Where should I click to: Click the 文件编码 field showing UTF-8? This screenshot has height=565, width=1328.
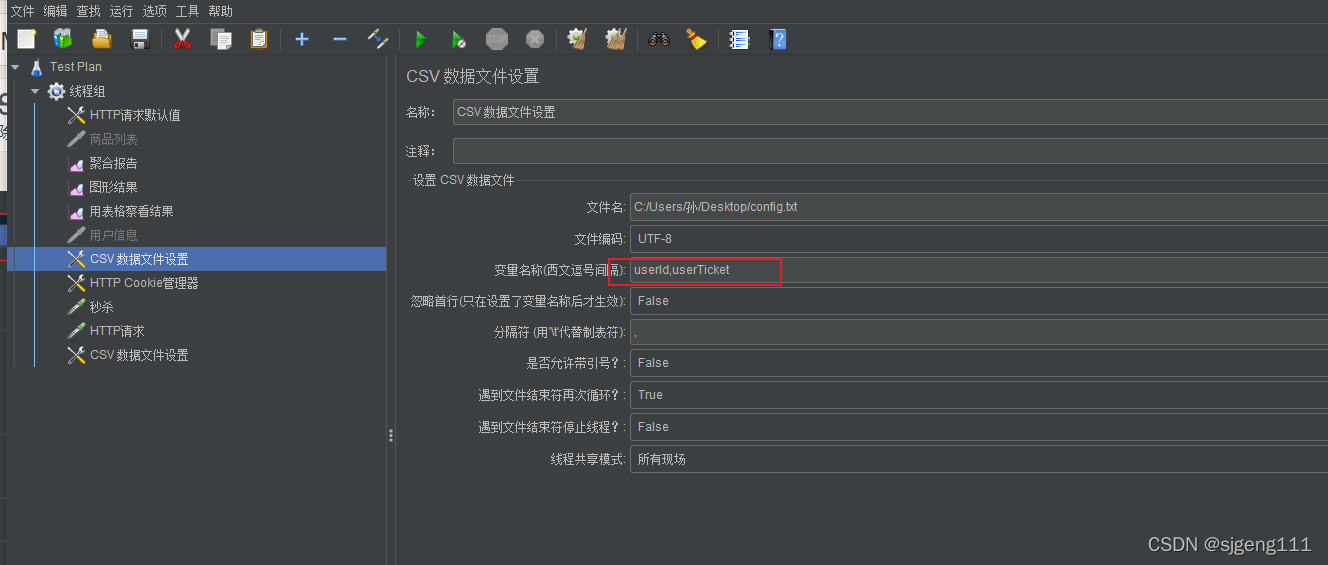tap(979, 239)
